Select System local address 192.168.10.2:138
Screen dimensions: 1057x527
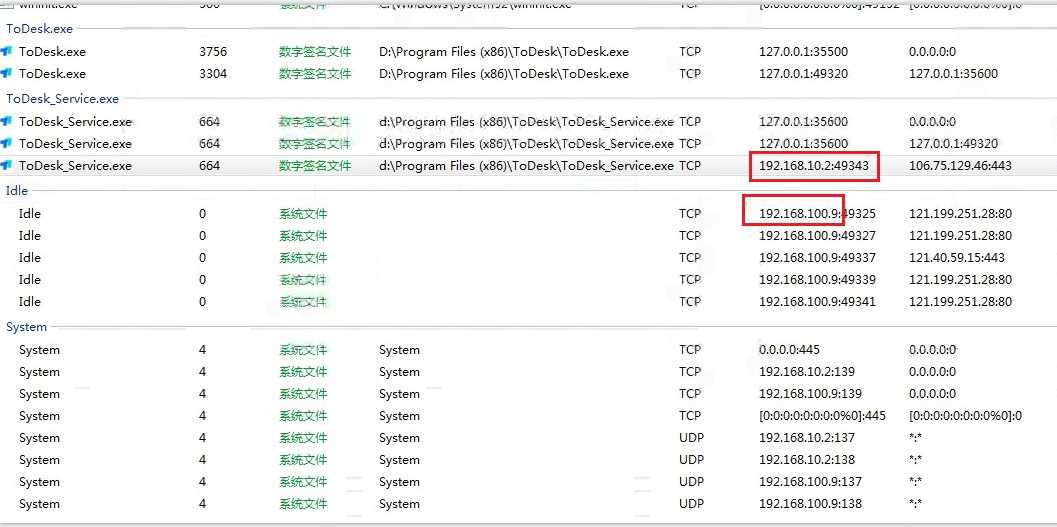[807, 460]
